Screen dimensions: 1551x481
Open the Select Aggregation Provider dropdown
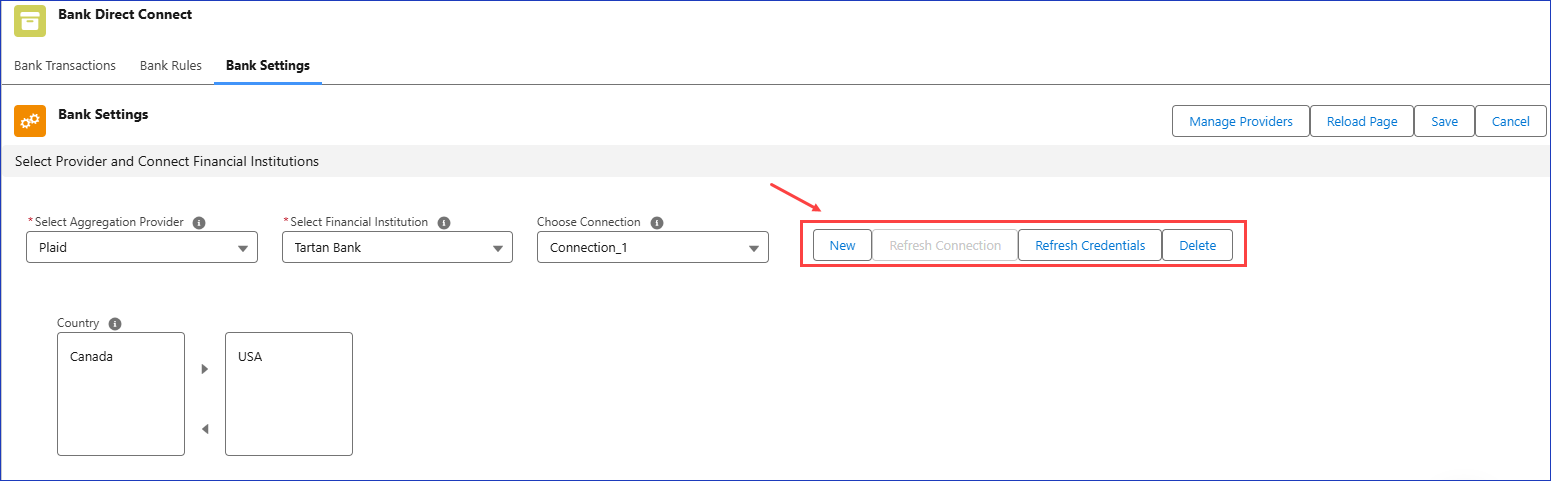tap(142, 247)
